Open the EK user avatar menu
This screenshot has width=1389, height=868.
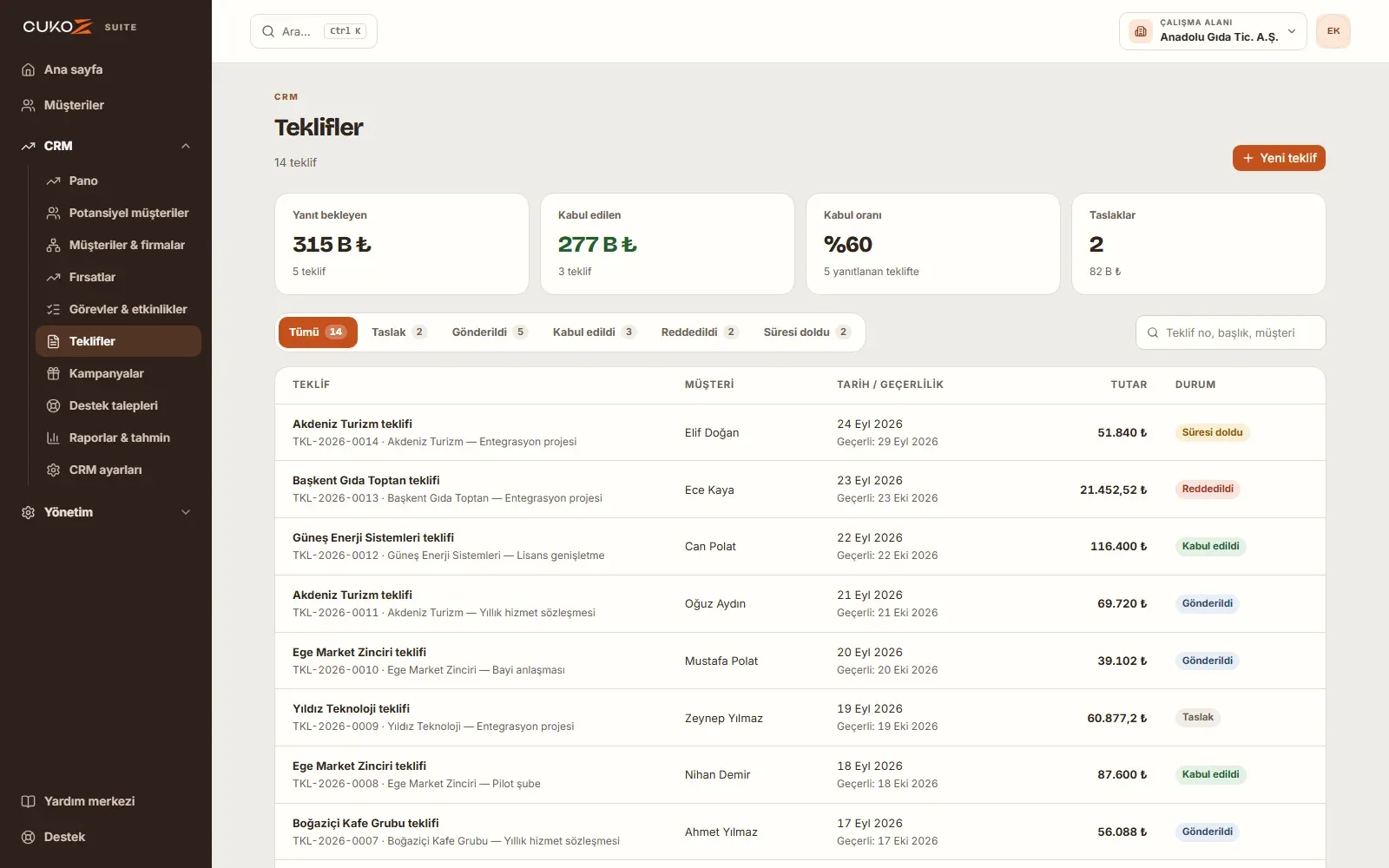point(1333,31)
